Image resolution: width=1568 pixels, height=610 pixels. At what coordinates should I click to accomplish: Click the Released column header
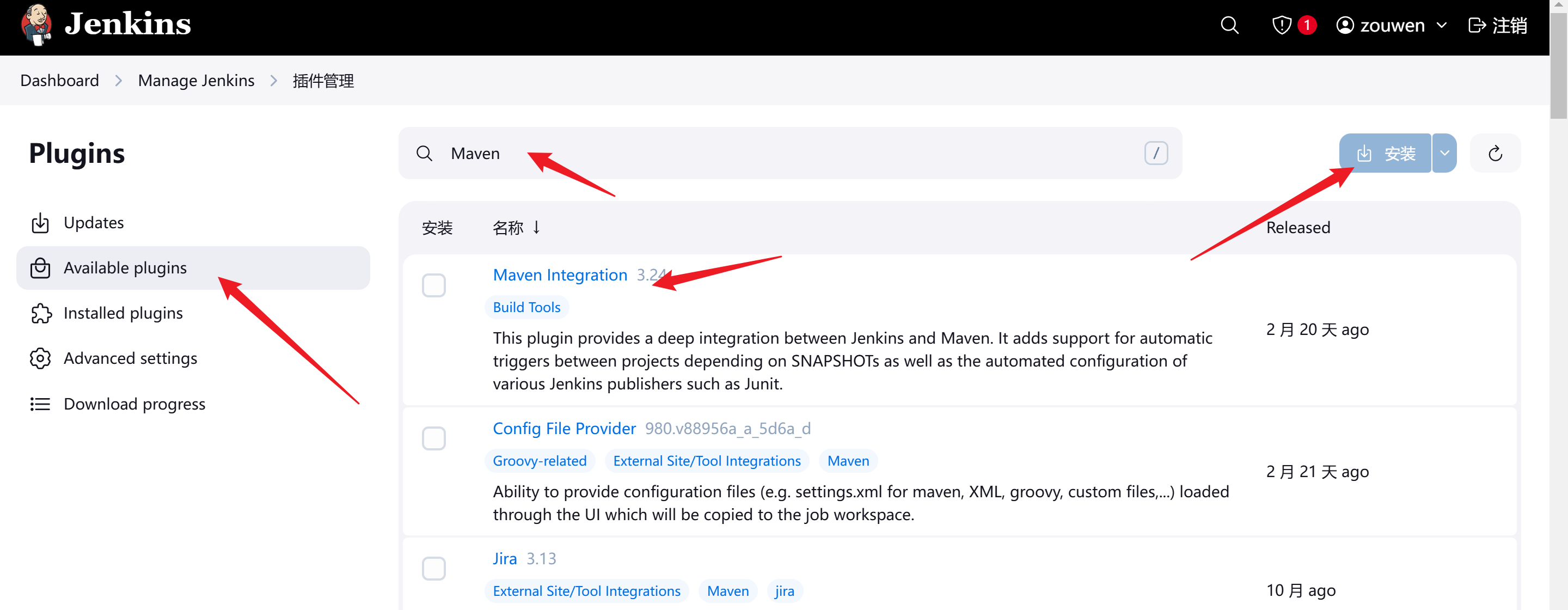(x=1298, y=228)
